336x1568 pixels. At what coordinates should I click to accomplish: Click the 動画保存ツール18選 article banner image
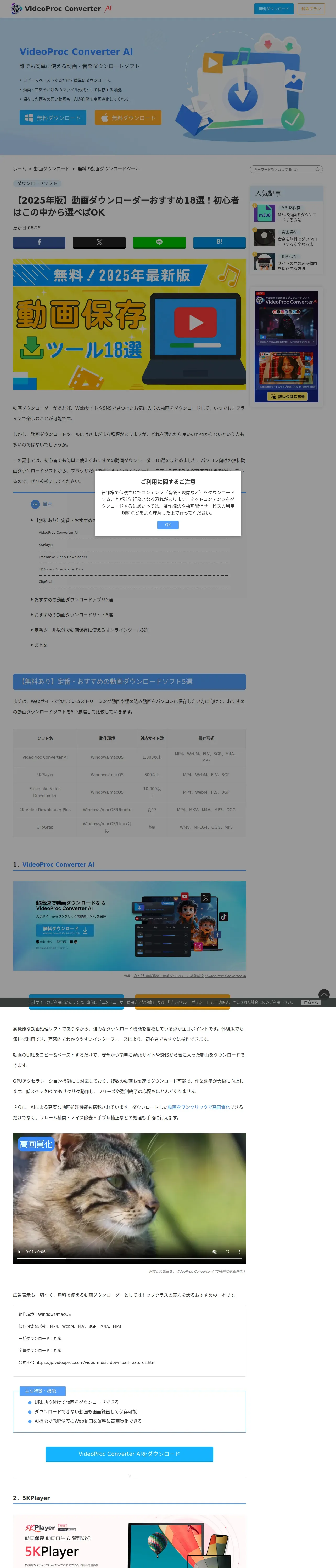click(129, 324)
